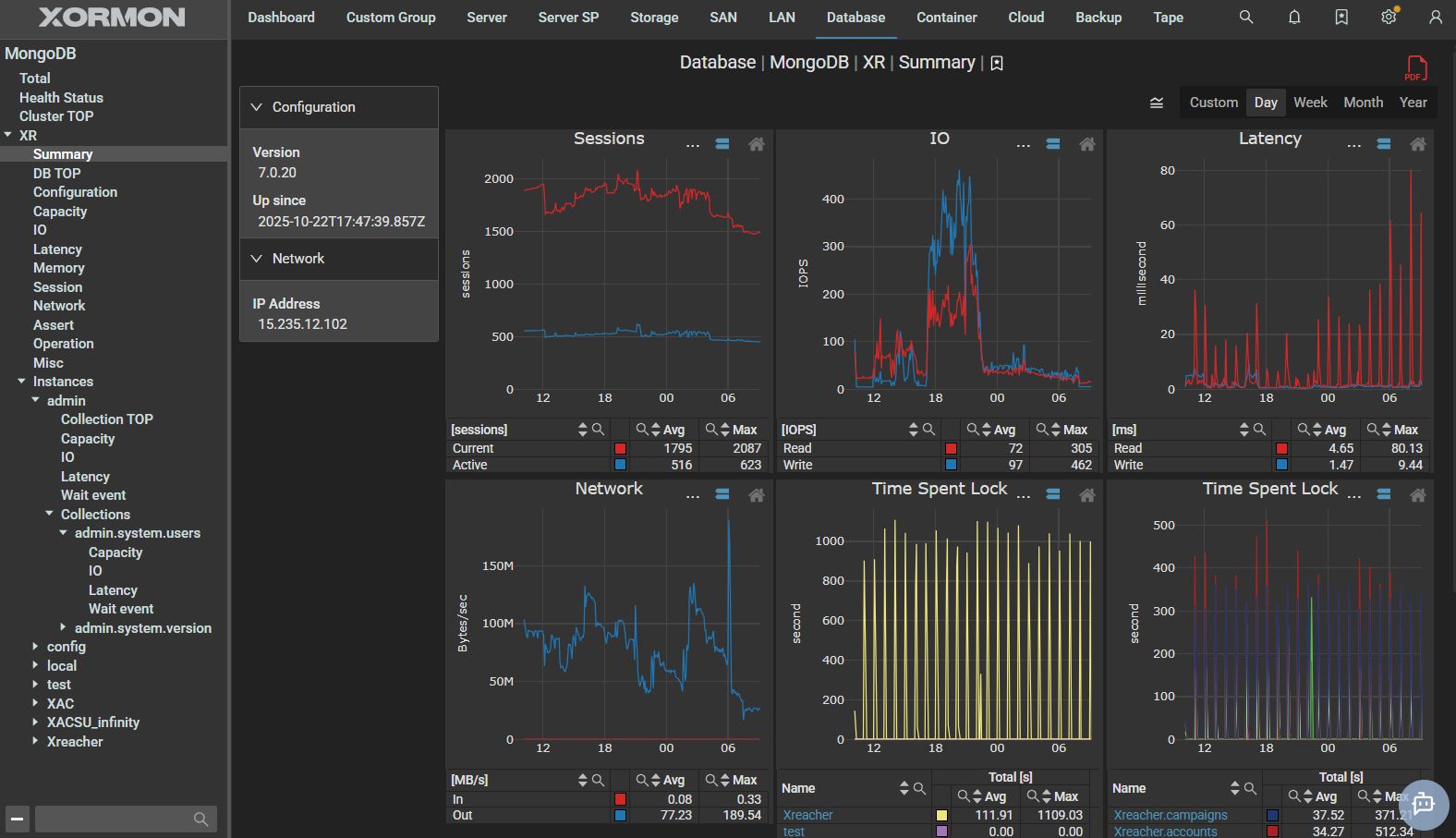Viewport: 1456px width, 838px height.
Task: Open chat support bubble icon
Action: (1423, 804)
